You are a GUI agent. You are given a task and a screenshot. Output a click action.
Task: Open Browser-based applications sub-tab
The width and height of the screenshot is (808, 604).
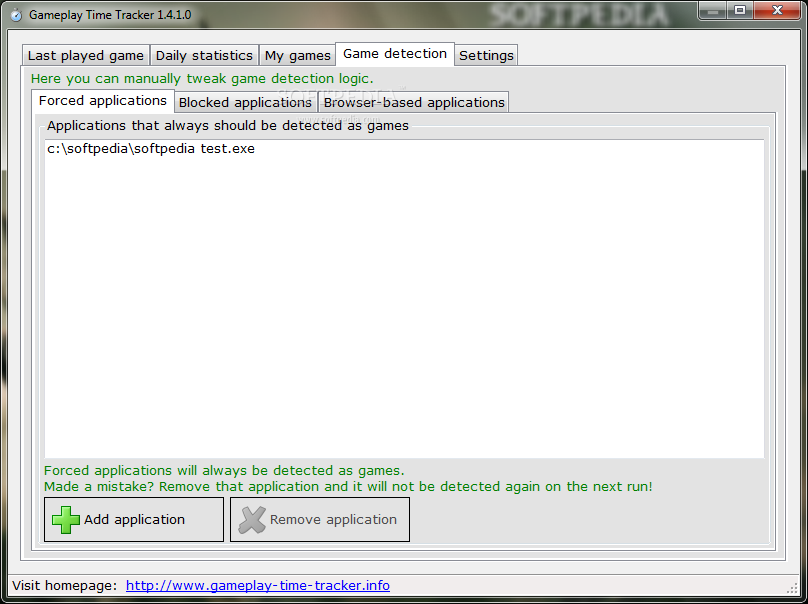pyautogui.click(x=414, y=102)
